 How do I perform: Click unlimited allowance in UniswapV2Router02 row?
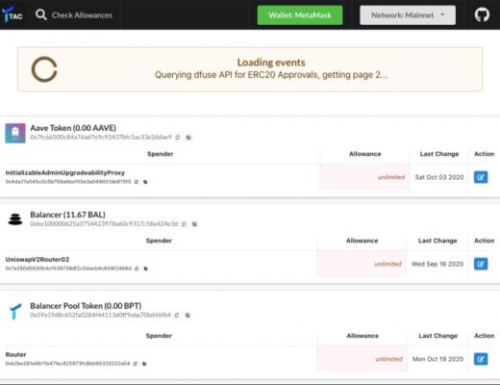pos(388,264)
